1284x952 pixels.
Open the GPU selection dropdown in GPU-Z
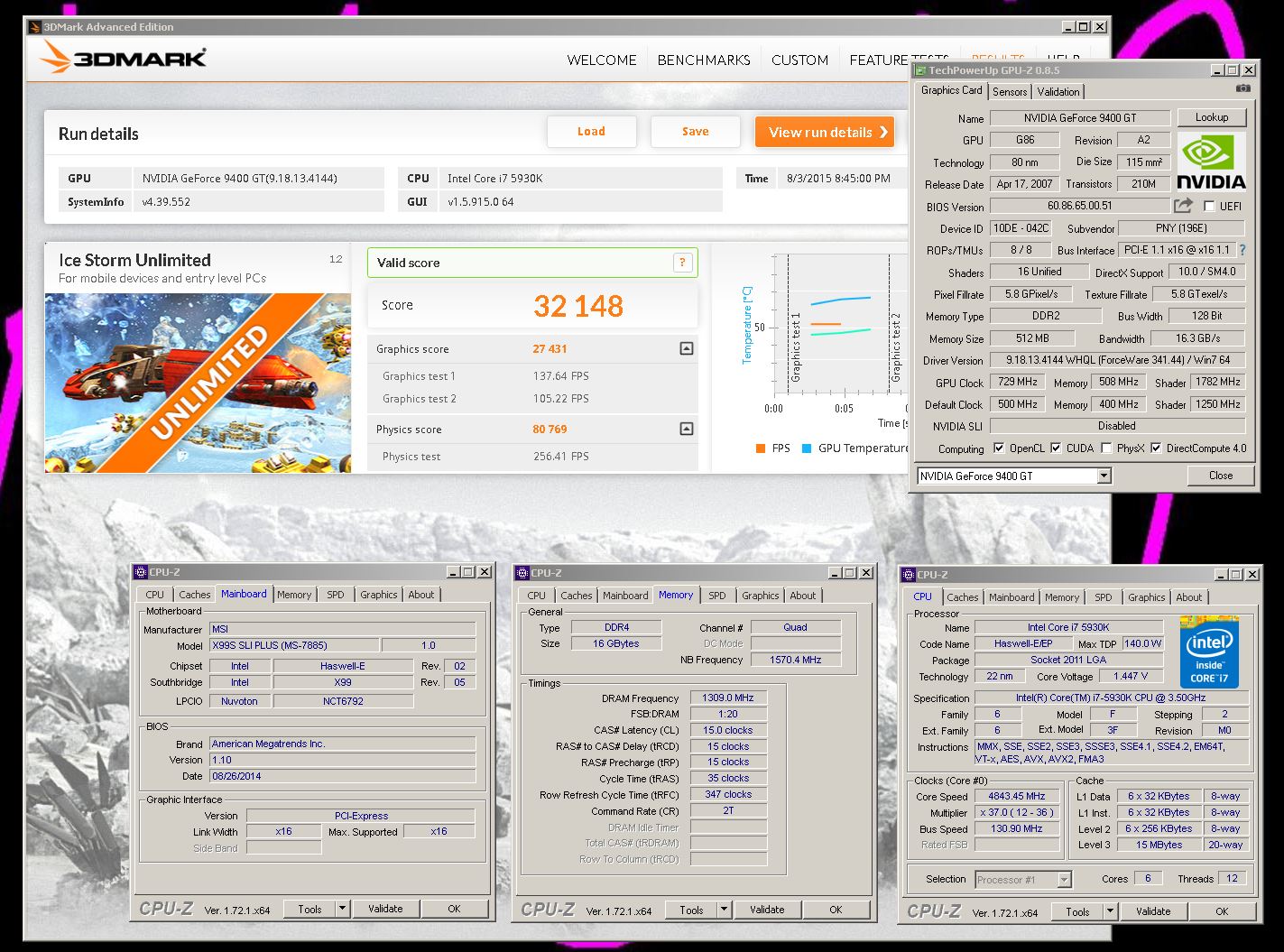(x=1104, y=476)
